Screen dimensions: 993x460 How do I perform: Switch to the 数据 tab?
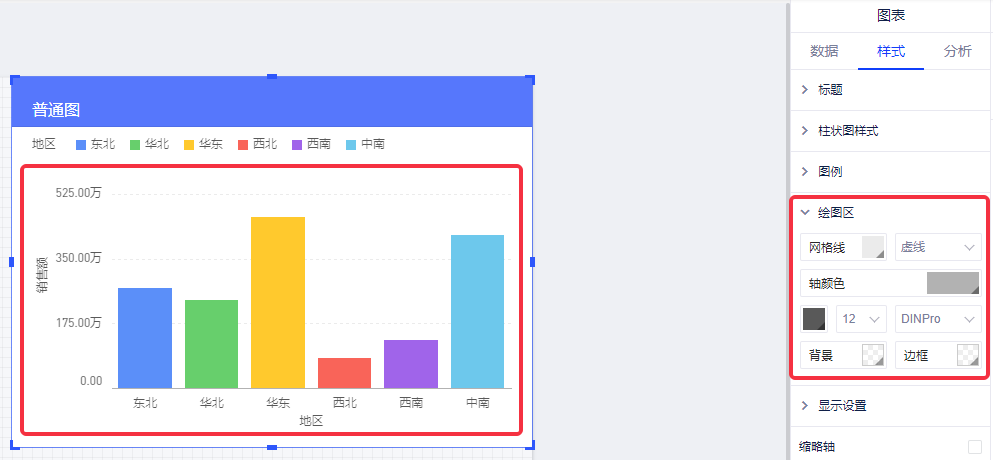click(x=823, y=52)
